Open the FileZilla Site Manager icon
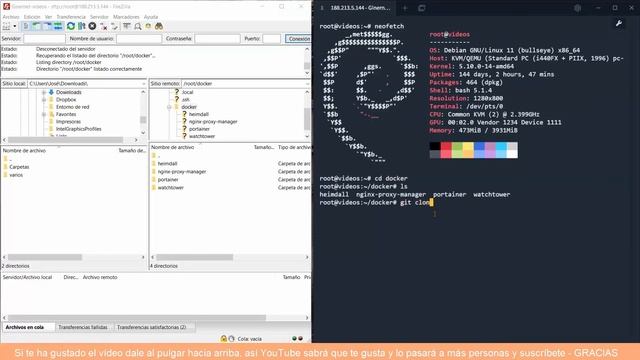640x360 pixels. [6, 26]
